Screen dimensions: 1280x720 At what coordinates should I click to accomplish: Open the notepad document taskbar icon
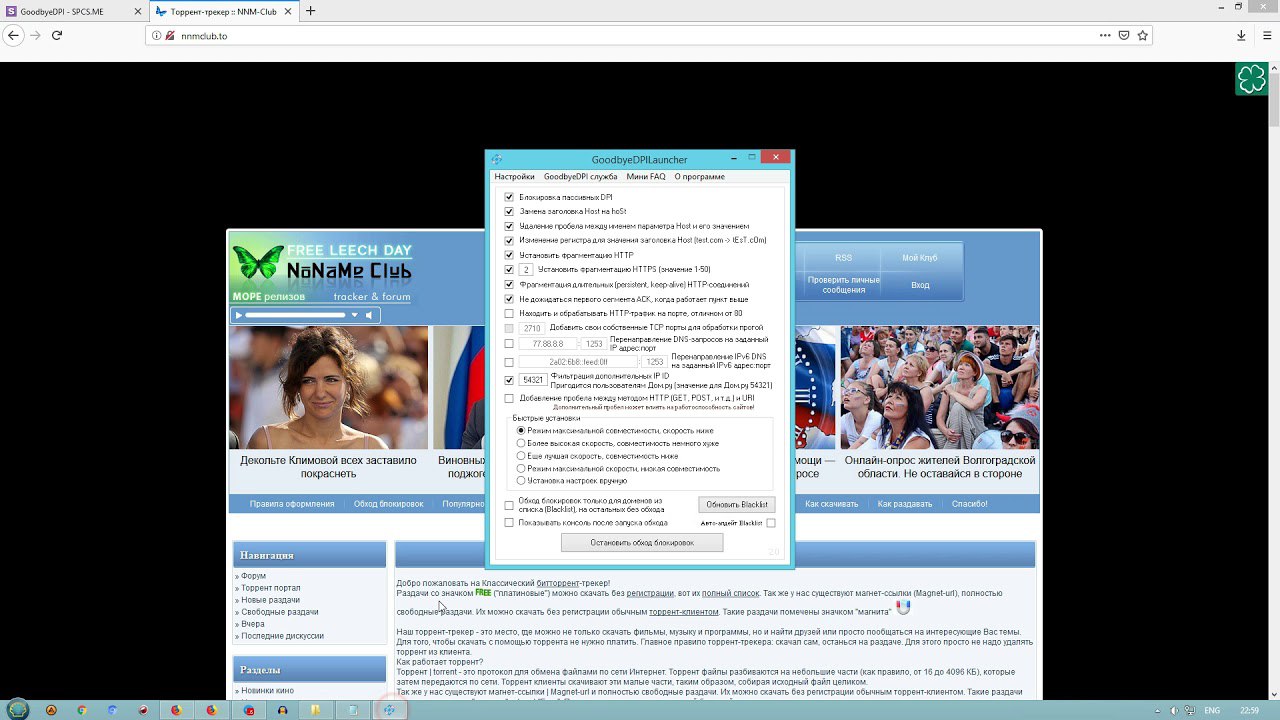click(x=353, y=710)
